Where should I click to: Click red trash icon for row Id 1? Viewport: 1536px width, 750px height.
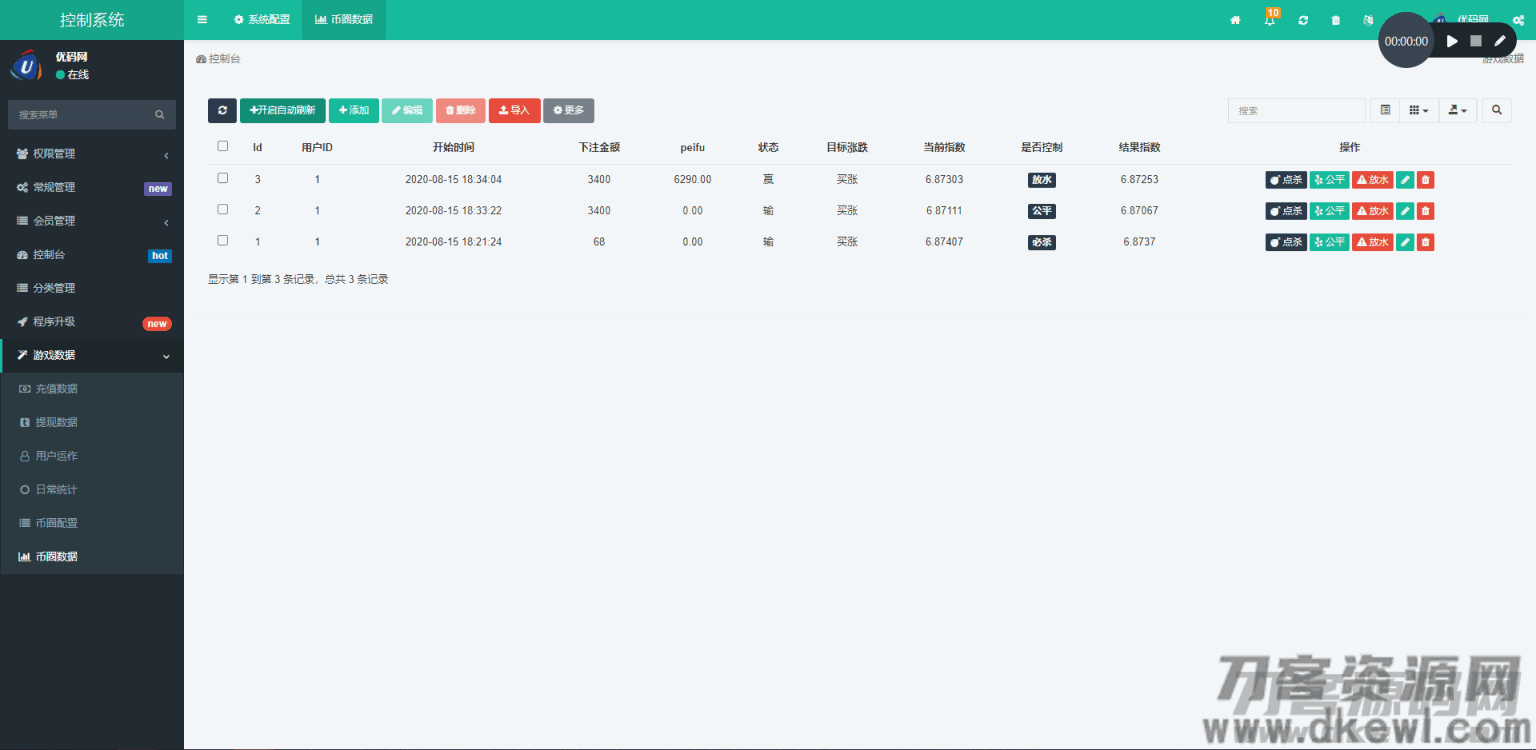coord(1425,242)
